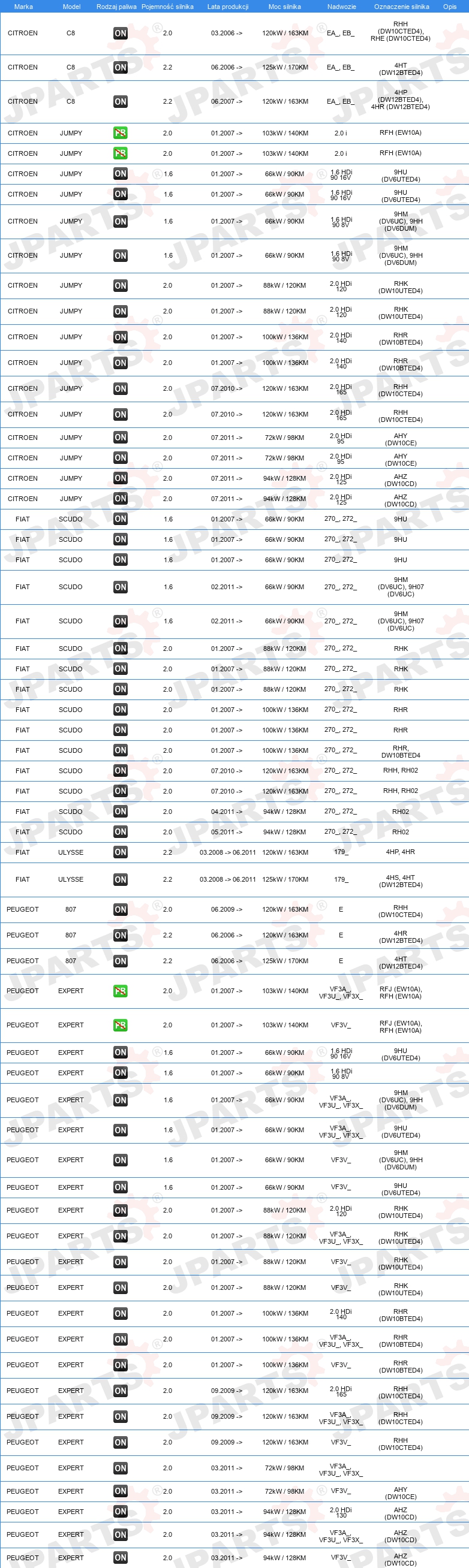This screenshot has height=1568, width=469.
Task: Select '4HT (DW12BTED4)' in Citroen C8 row
Action: (400, 69)
